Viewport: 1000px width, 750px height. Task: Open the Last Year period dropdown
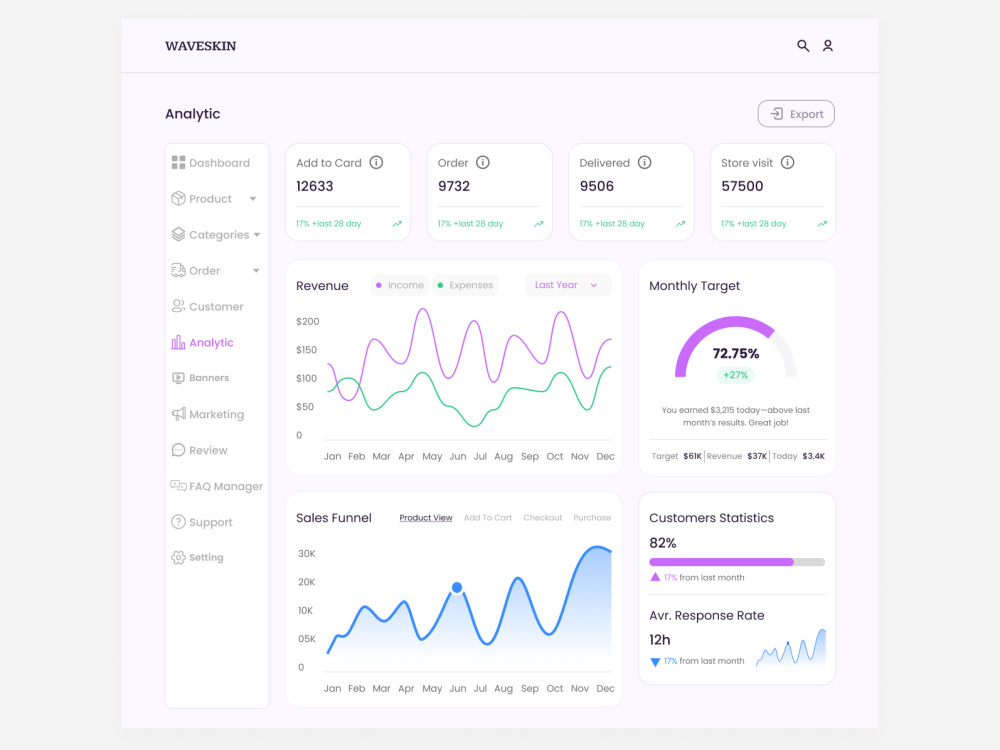(568, 285)
